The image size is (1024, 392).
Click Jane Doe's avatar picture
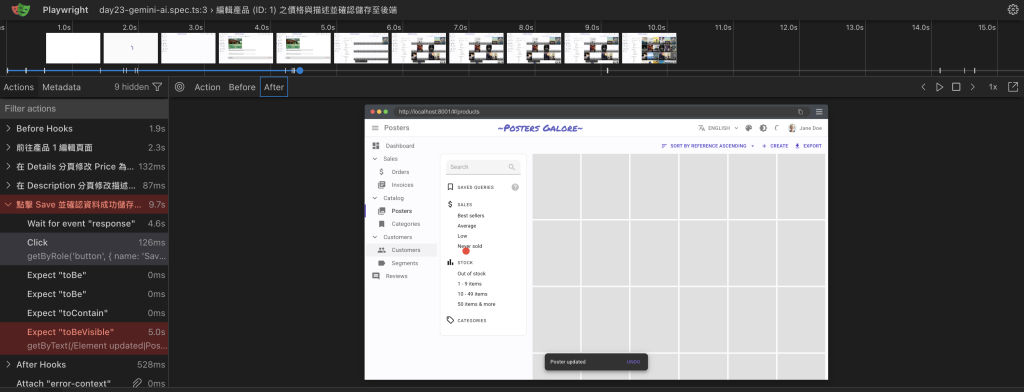792,128
